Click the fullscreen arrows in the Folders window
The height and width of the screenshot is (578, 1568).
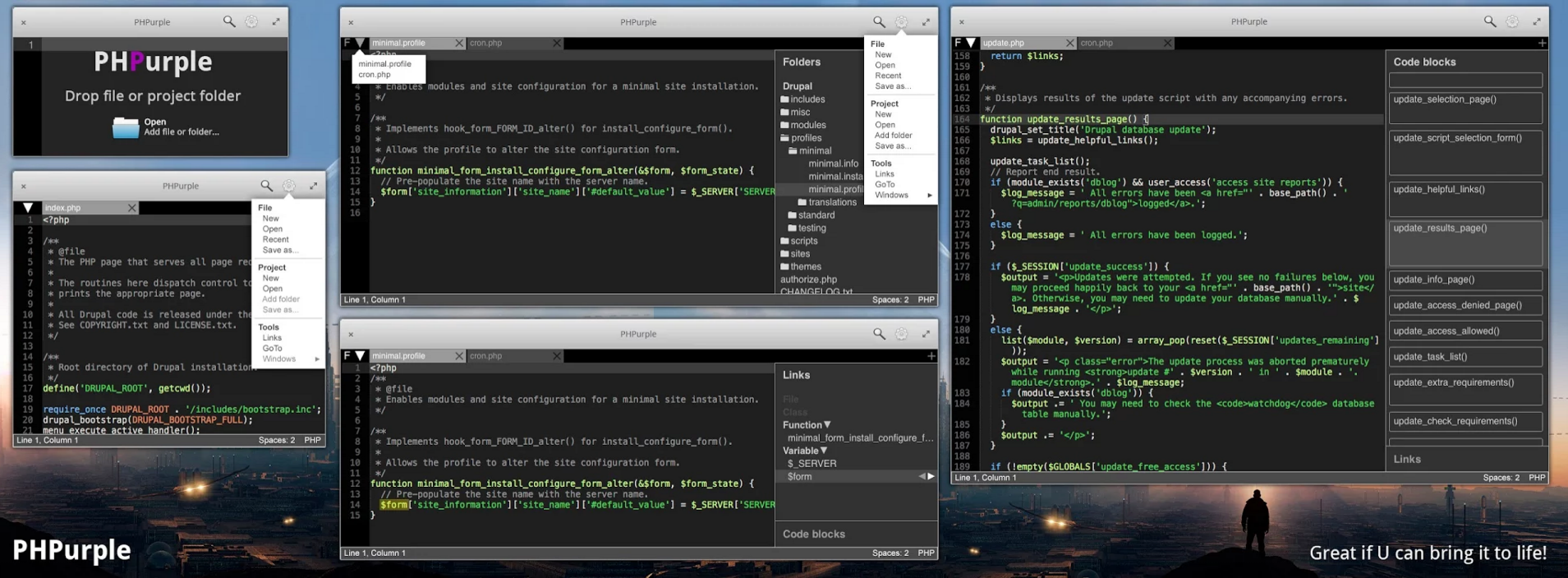[x=926, y=22]
